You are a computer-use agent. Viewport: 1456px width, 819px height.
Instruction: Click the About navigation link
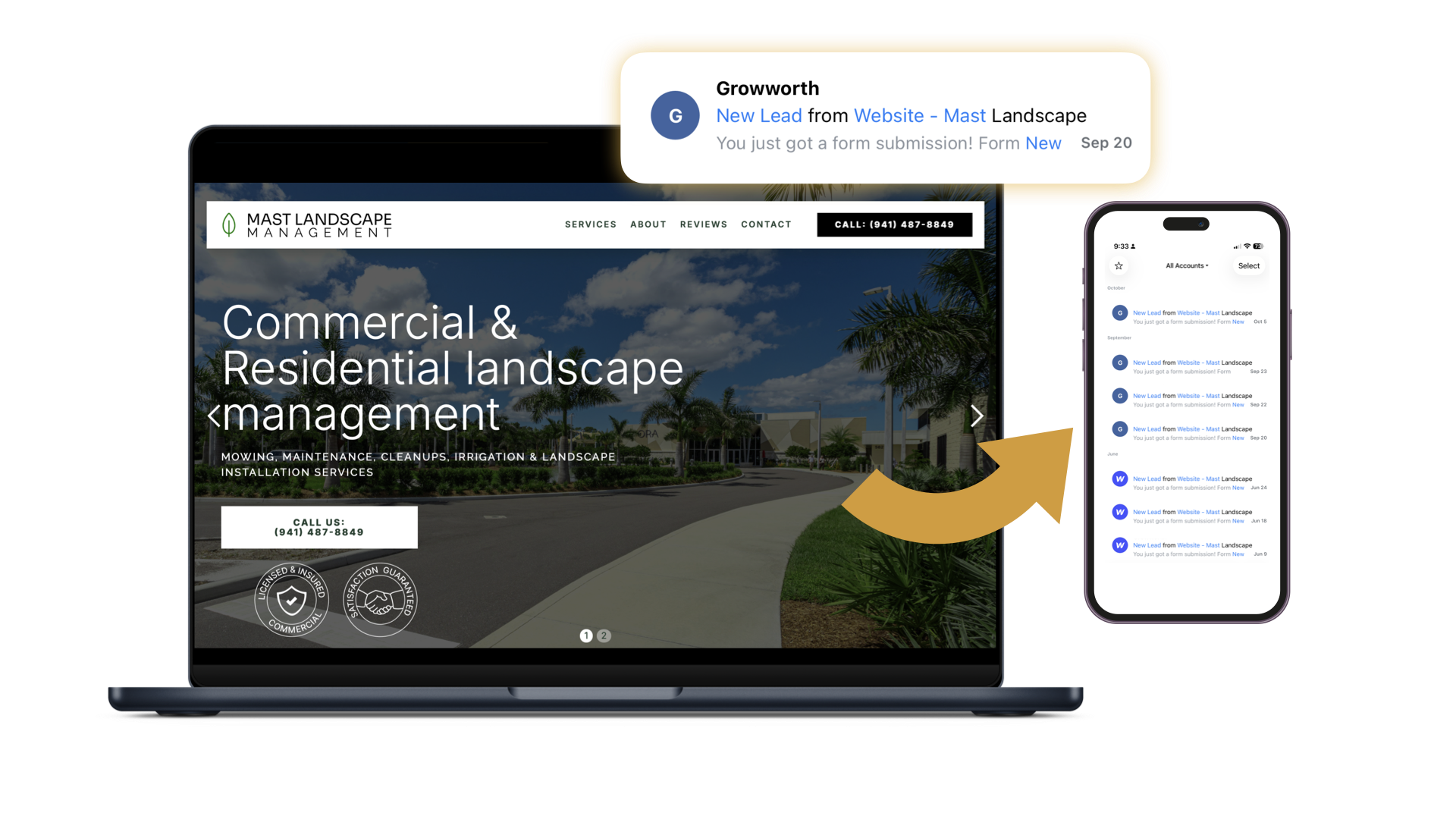click(648, 224)
